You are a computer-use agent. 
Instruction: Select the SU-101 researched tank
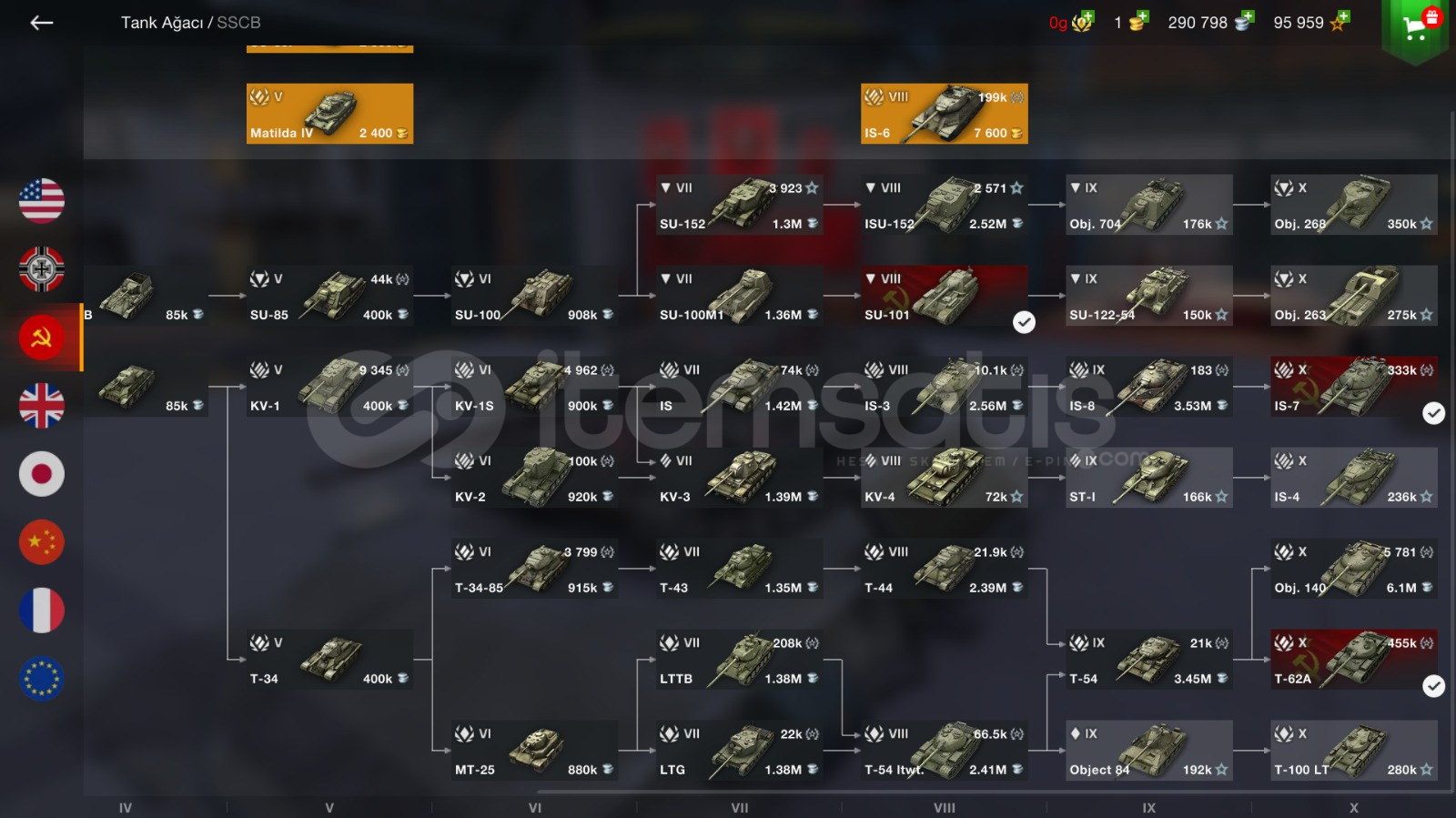(945, 296)
